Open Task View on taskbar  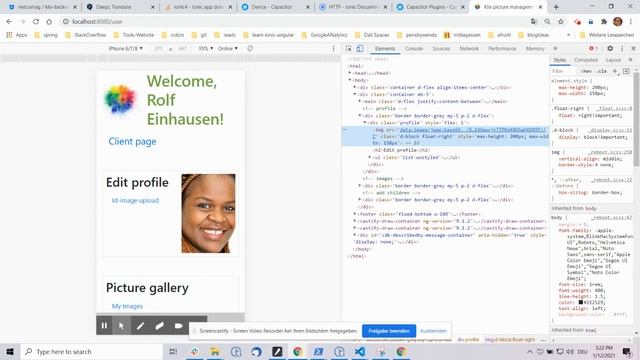click(x=173, y=351)
